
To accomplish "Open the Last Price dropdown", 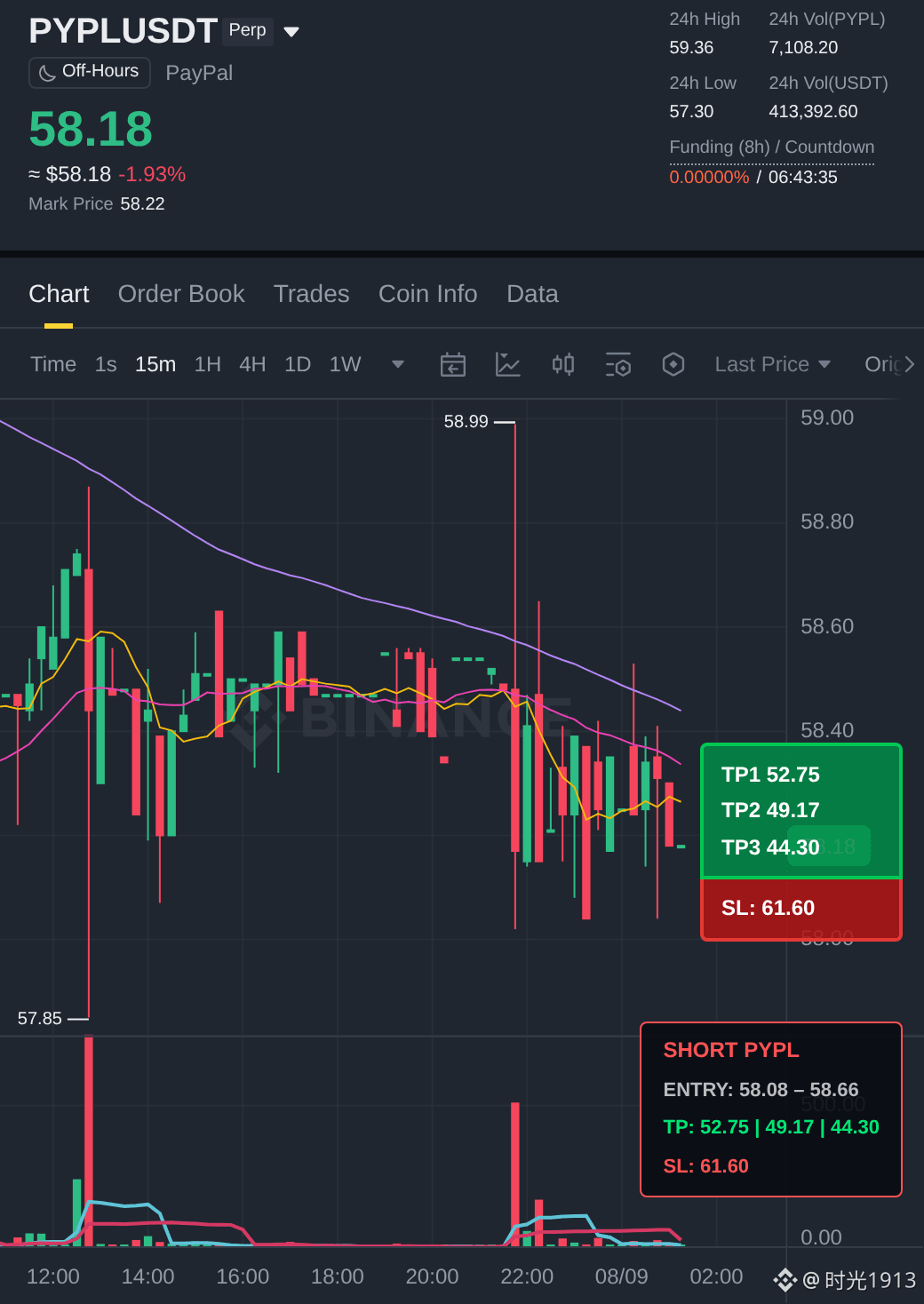I will coord(773,364).
